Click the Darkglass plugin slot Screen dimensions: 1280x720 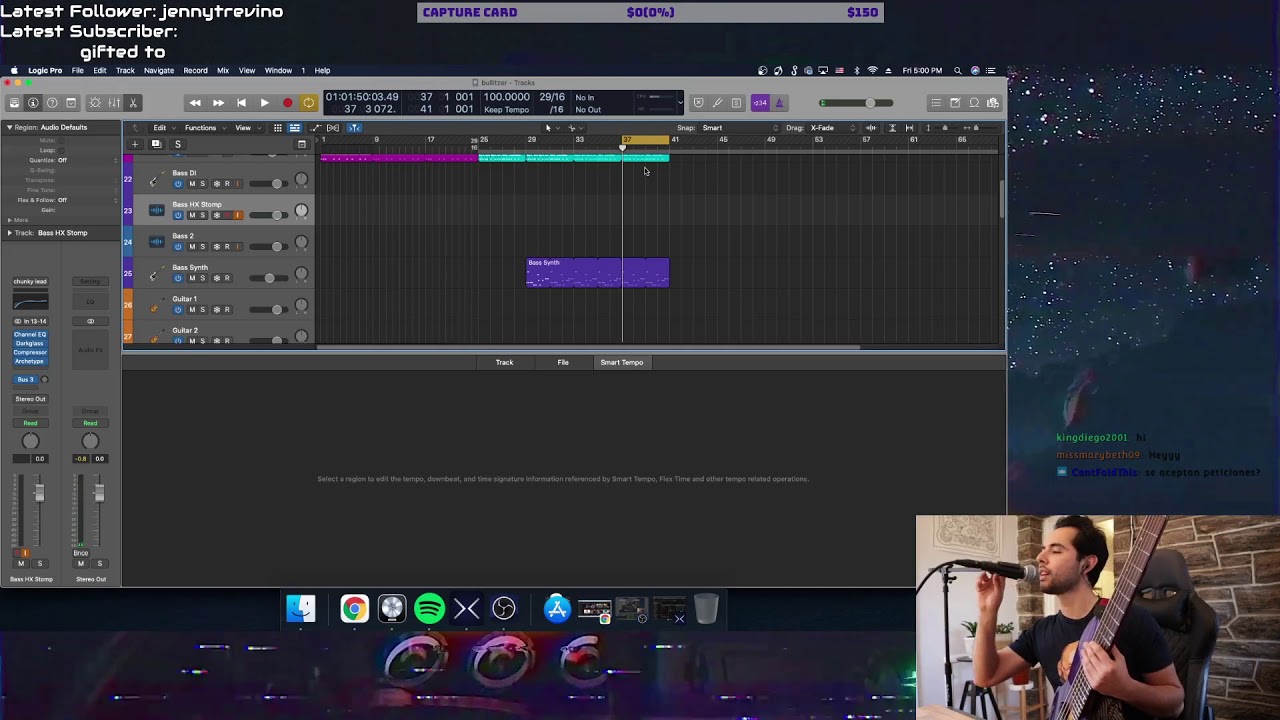pos(30,343)
